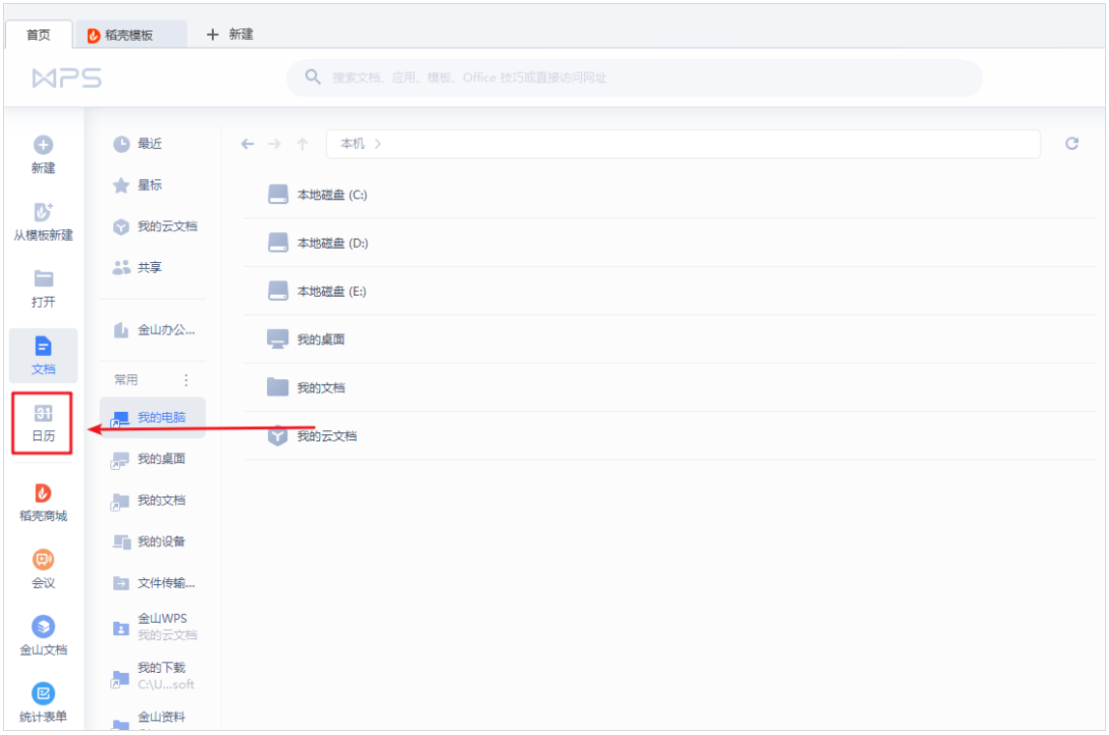Open 我的云文档 from the sidebar
Viewport: 1109px width, 735px height.
[159, 226]
